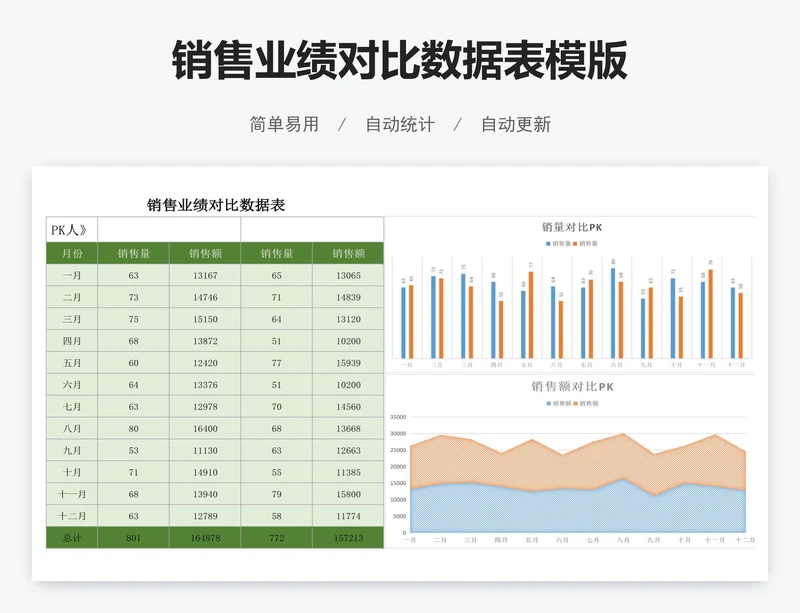Select the 销量对比PK chart title
This screenshot has width=800, height=613.
tap(572, 228)
